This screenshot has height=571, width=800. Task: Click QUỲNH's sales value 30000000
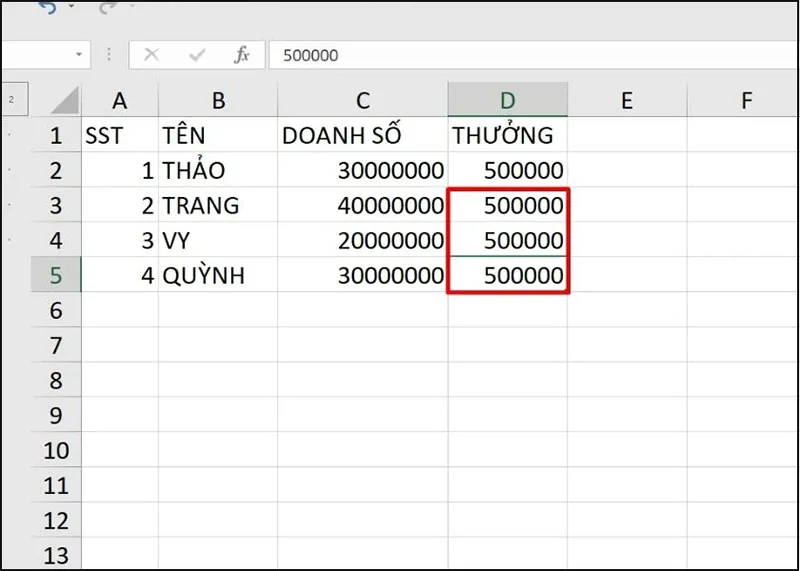(363, 275)
